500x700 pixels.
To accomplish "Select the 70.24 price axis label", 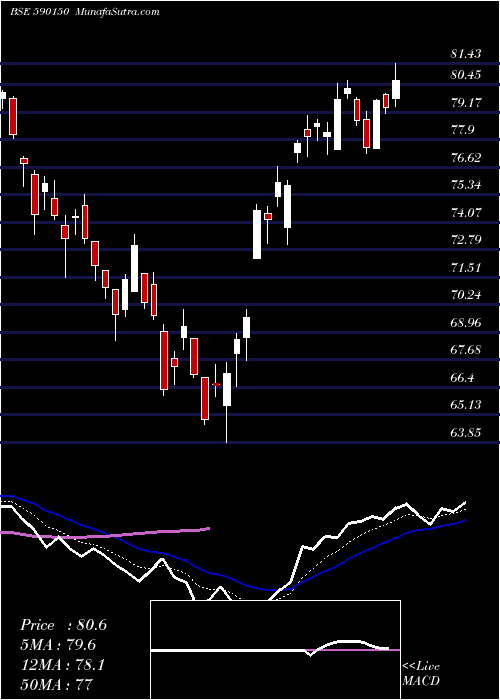I will pos(466,295).
